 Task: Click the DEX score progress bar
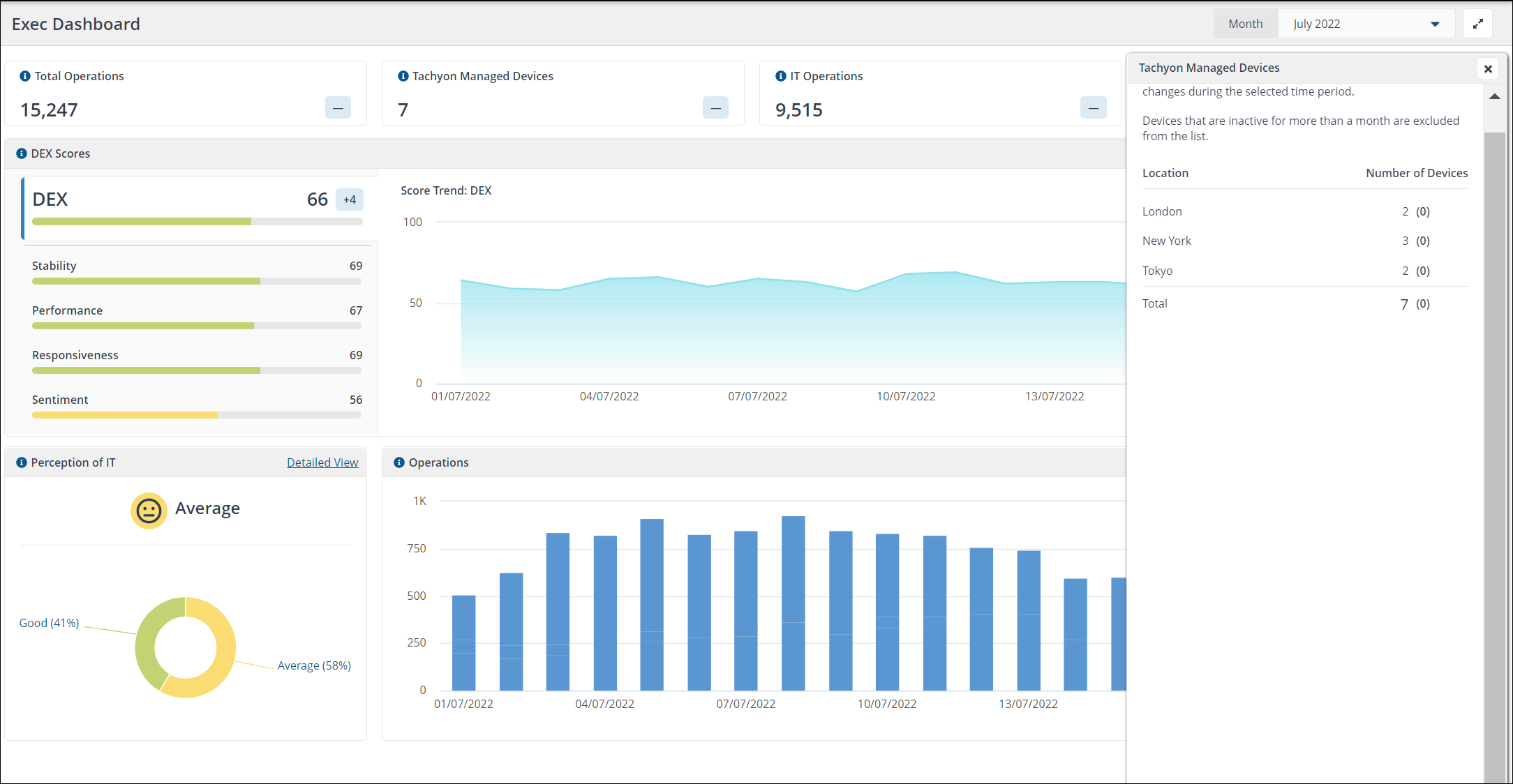(x=197, y=222)
